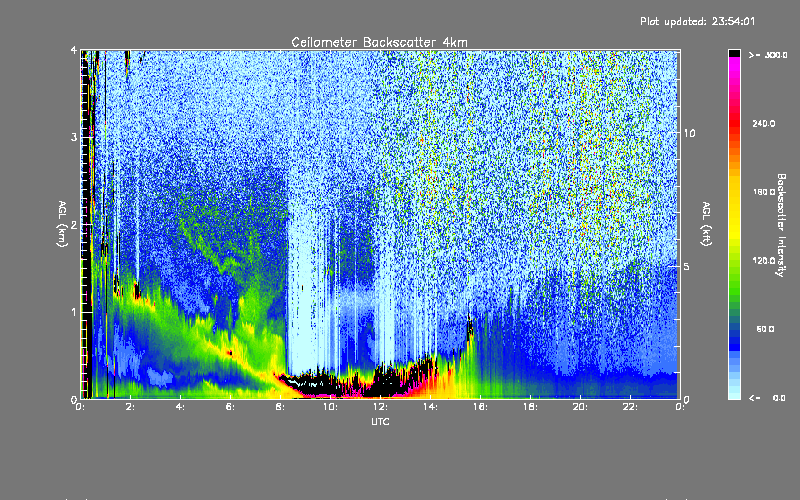Select the 'UTC' x-axis label
Screen dimensions: 800x500
[x=380, y=421]
